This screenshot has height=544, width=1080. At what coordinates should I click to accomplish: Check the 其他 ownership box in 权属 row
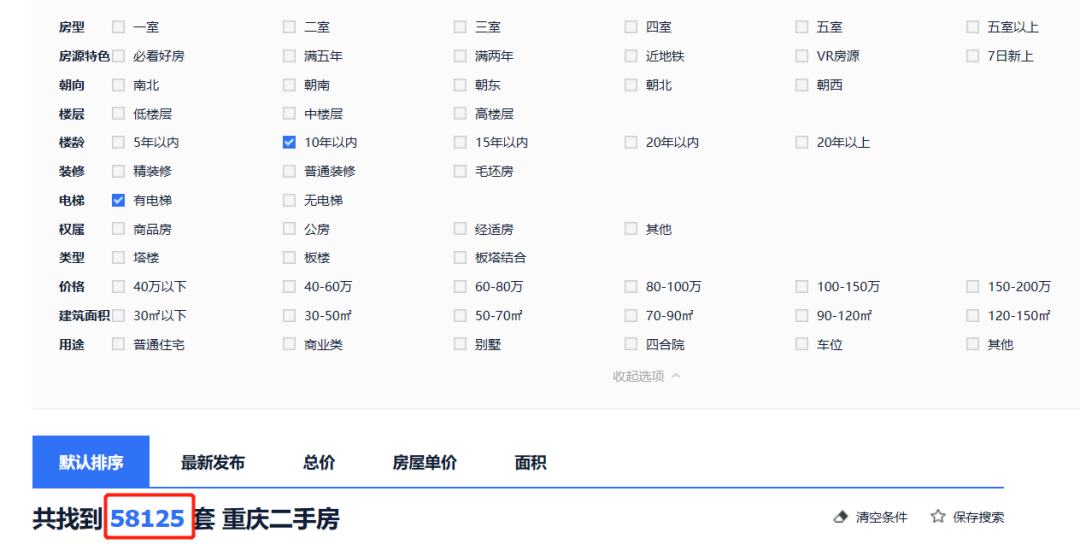(x=631, y=229)
